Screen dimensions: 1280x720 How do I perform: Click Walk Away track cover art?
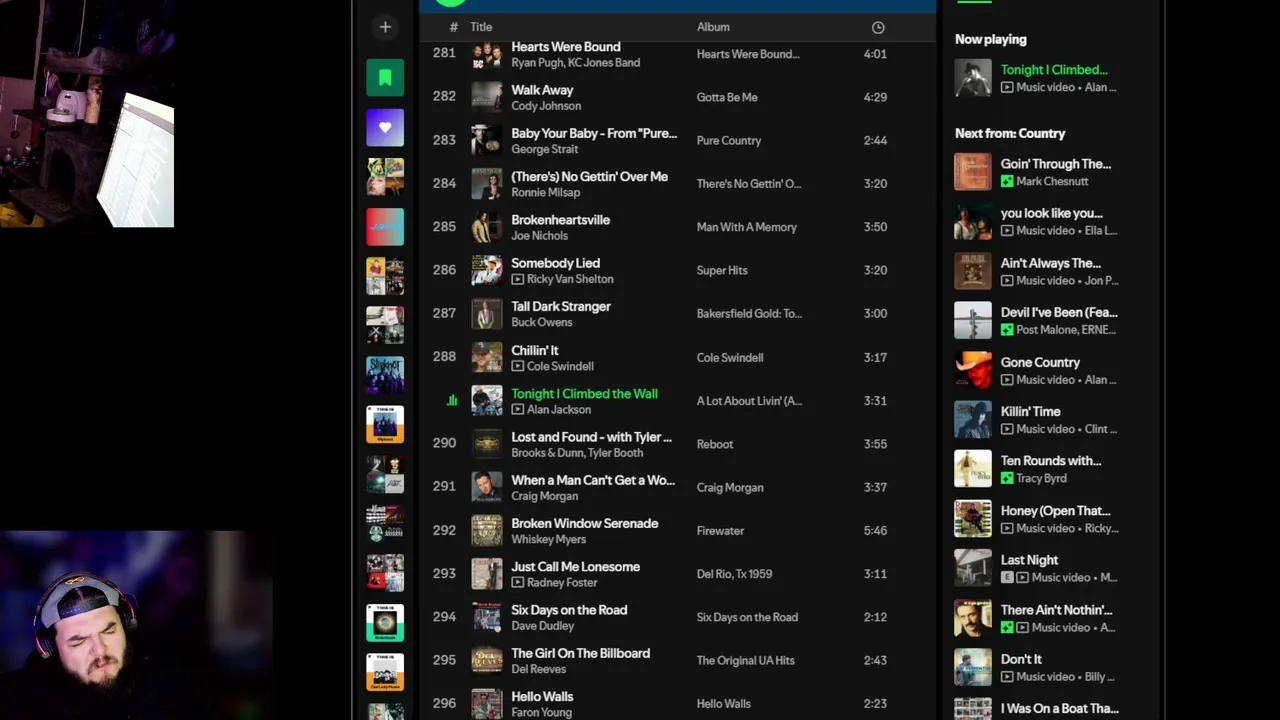(x=487, y=97)
